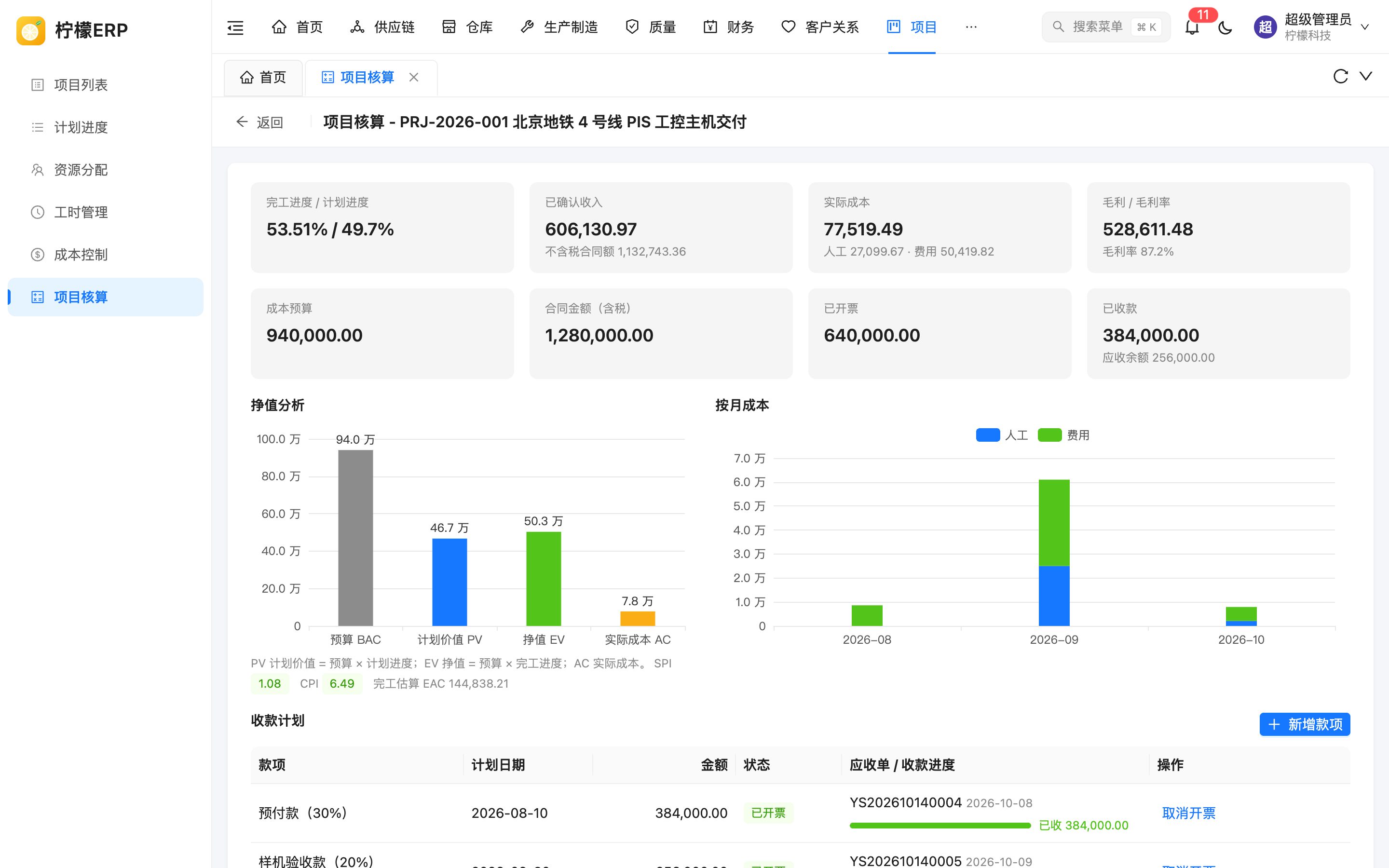
Task: Close the 项目核算 tab
Action: click(414, 77)
